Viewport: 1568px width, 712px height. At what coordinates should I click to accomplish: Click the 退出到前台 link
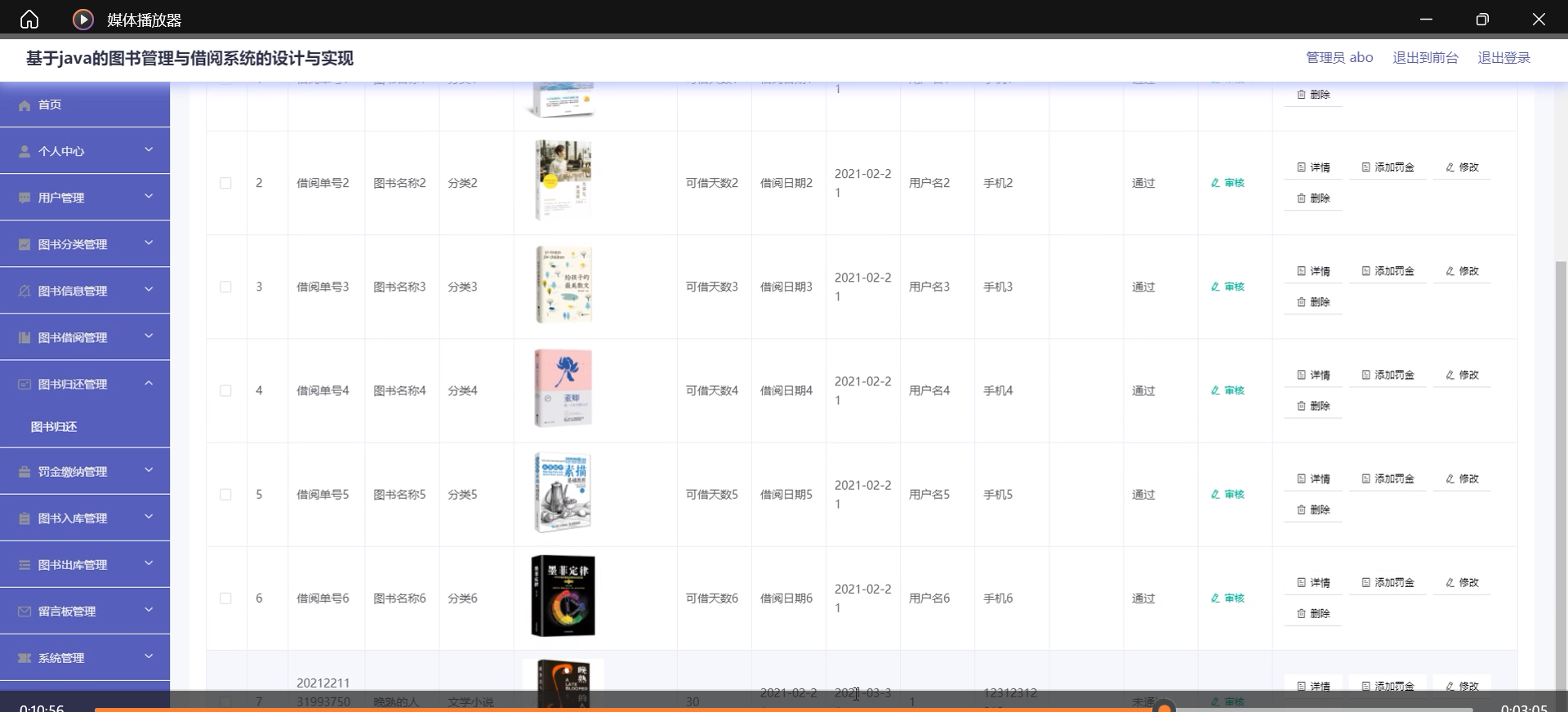coord(1425,57)
